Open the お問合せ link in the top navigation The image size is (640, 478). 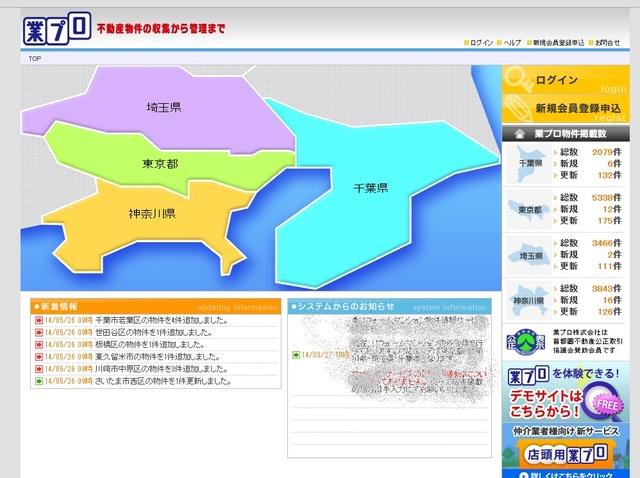[x=607, y=42]
